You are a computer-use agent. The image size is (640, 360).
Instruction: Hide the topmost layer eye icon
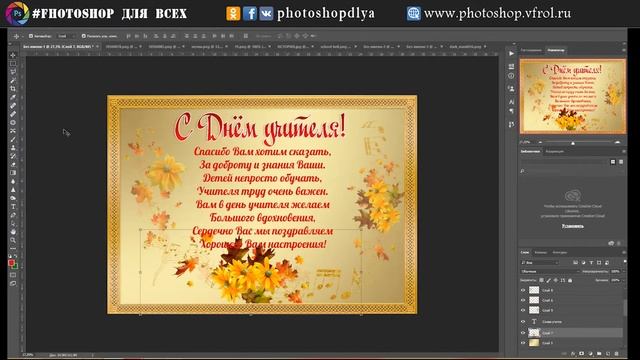(523, 290)
